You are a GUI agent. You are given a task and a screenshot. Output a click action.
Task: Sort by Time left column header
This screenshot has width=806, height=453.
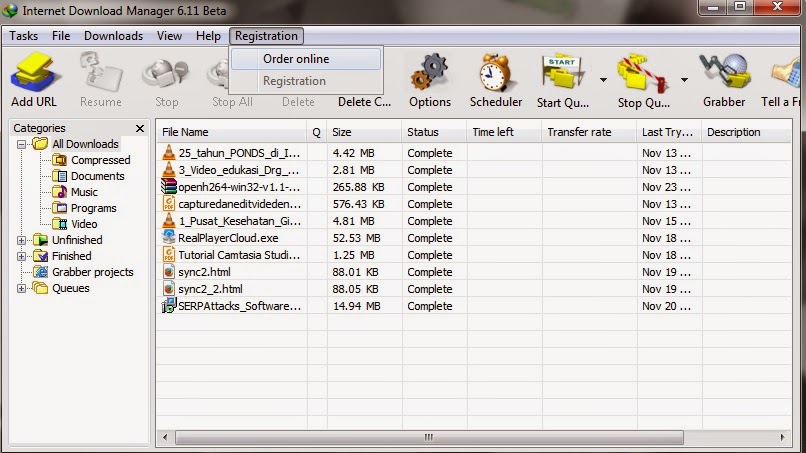pos(504,132)
